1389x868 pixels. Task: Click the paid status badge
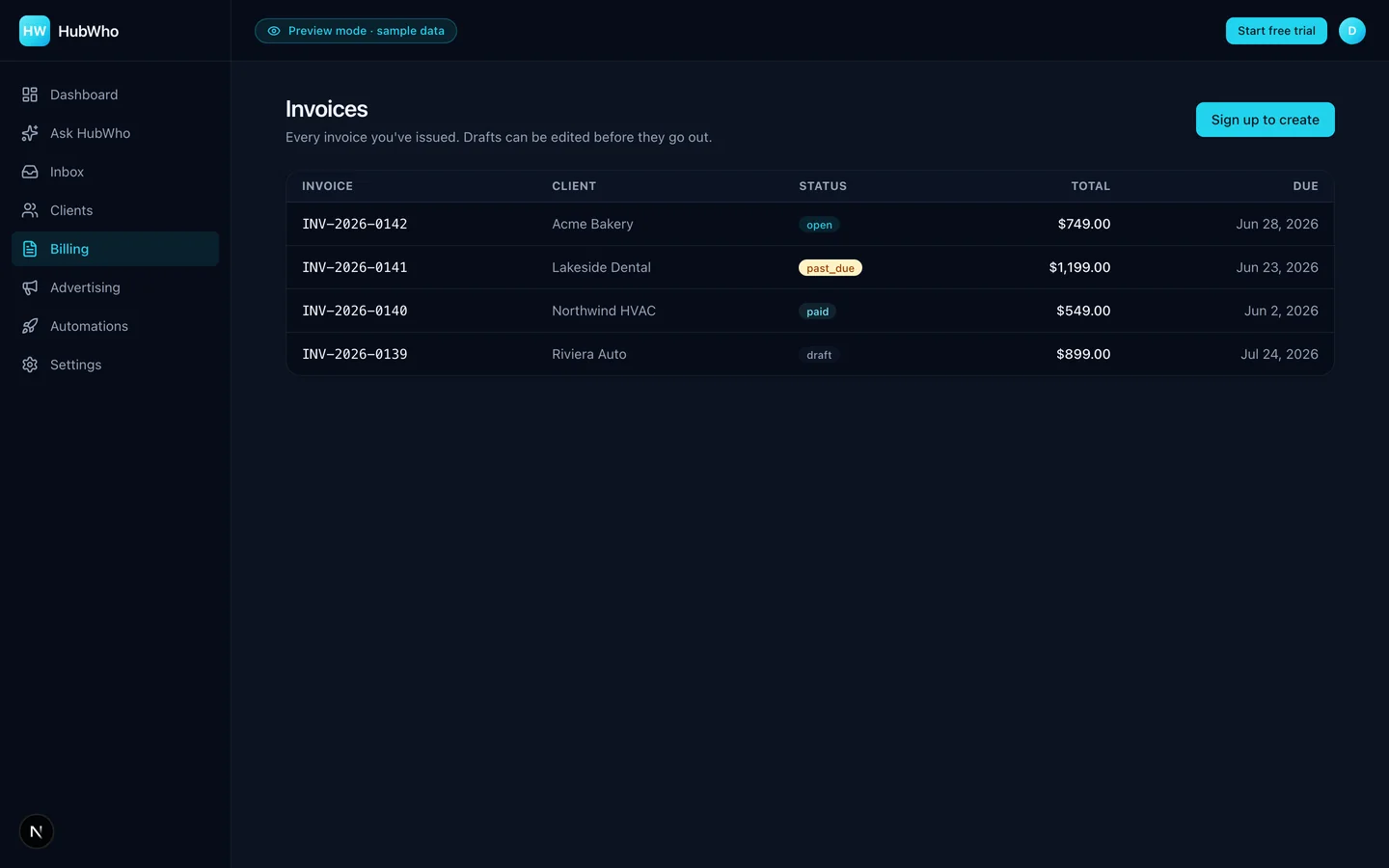pyautogui.click(x=817, y=312)
